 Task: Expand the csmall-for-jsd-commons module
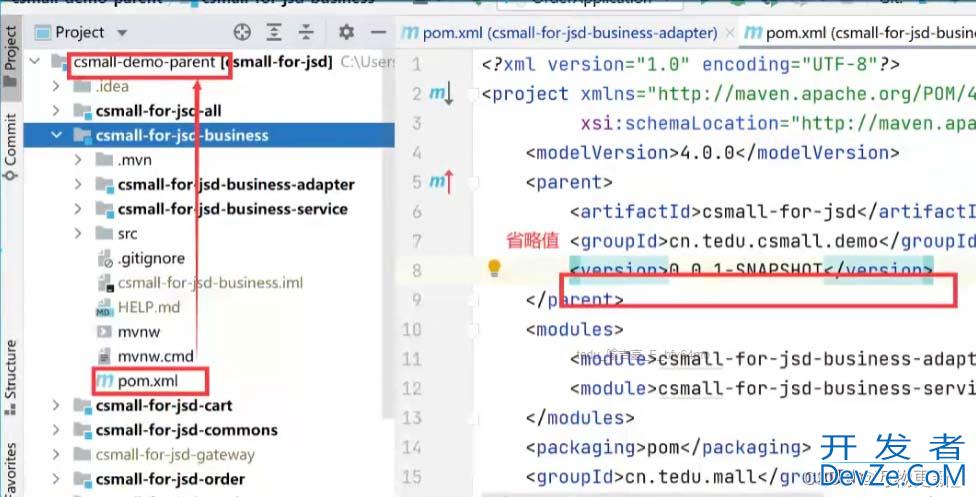pos(56,430)
